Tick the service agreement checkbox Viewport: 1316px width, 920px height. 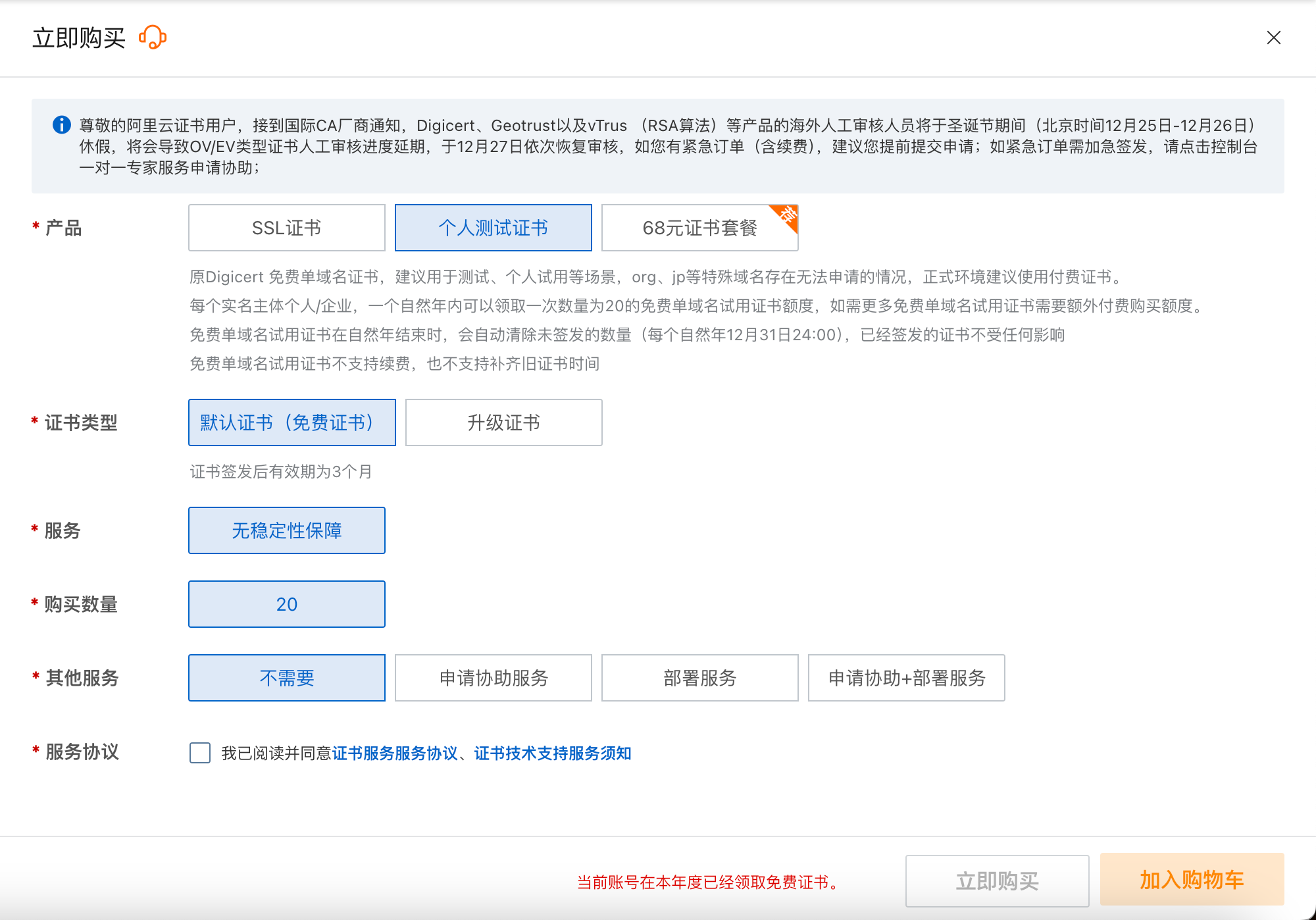coord(200,753)
